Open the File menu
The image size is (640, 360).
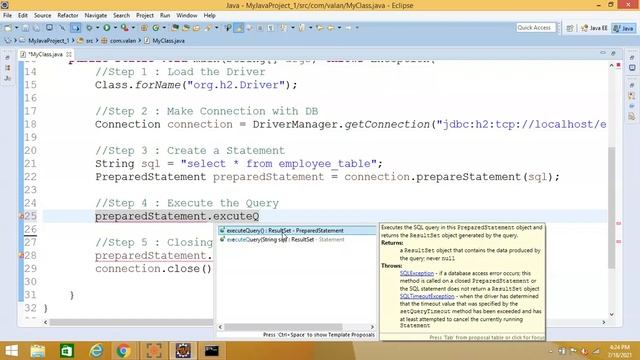(x=7, y=16)
